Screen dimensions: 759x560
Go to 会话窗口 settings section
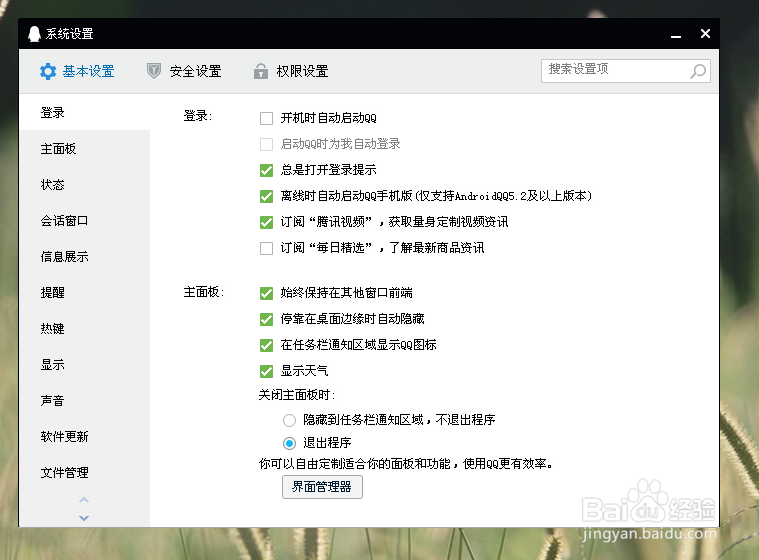pyautogui.click(x=84, y=221)
